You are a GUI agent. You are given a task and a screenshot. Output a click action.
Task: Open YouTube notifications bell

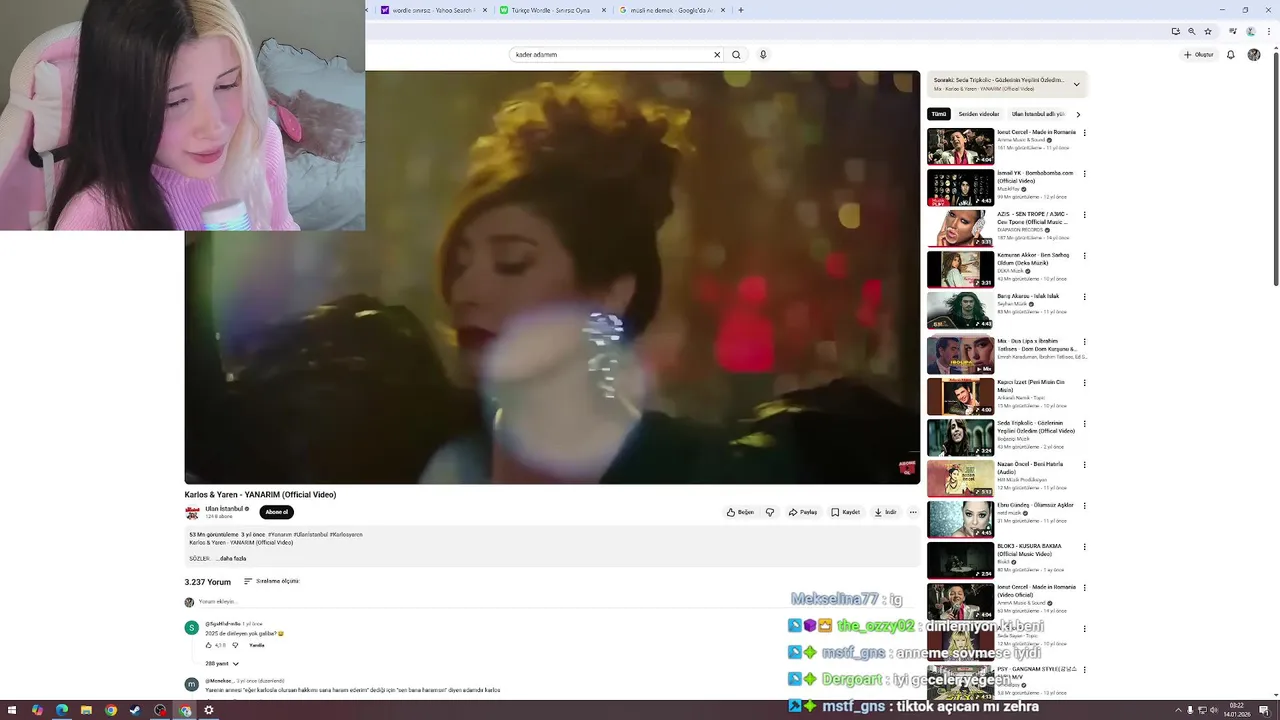click(1231, 55)
